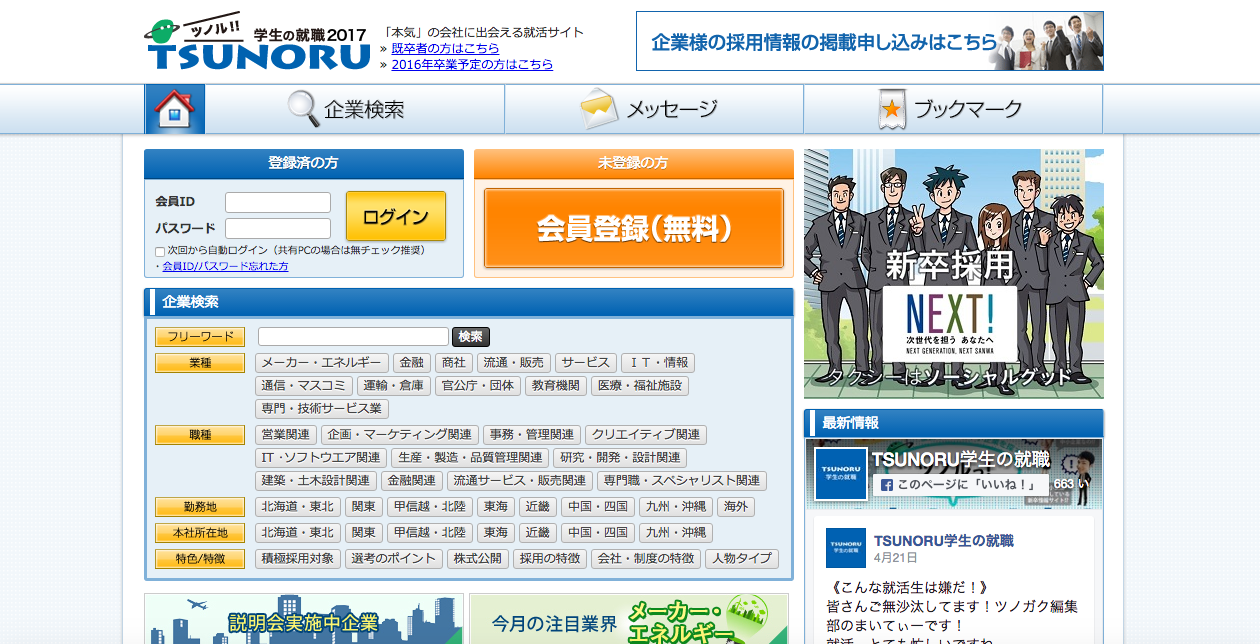Select the 金融 industry tag
Viewport: 1260px width, 644px height.
pos(410,363)
